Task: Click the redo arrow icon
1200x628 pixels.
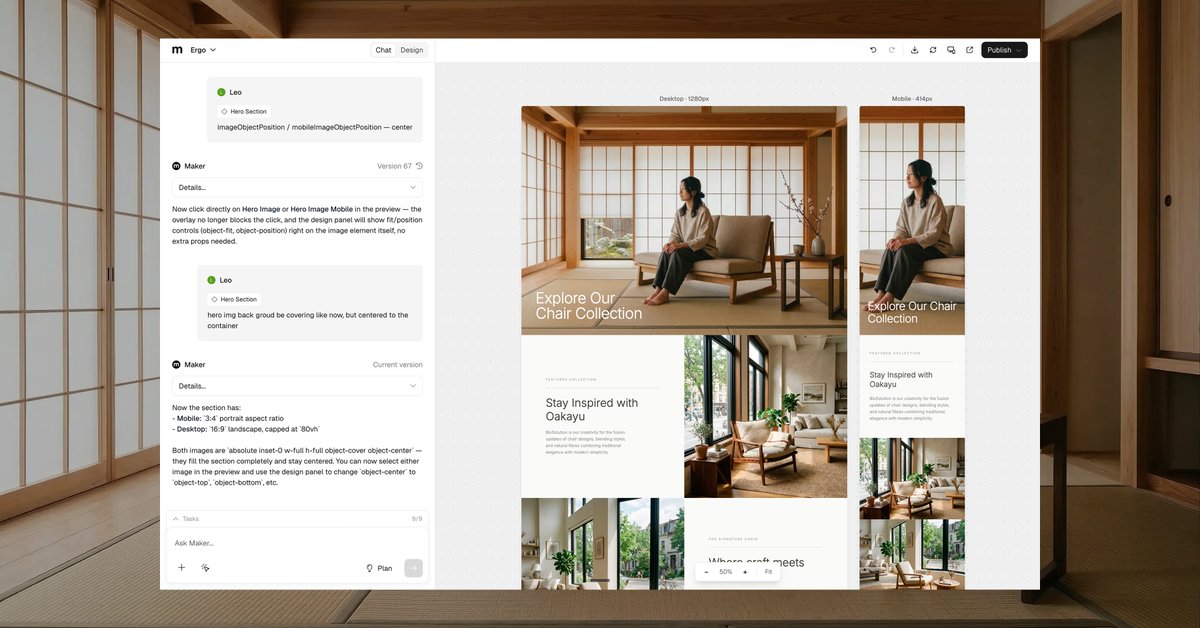Action: (x=892, y=50)
